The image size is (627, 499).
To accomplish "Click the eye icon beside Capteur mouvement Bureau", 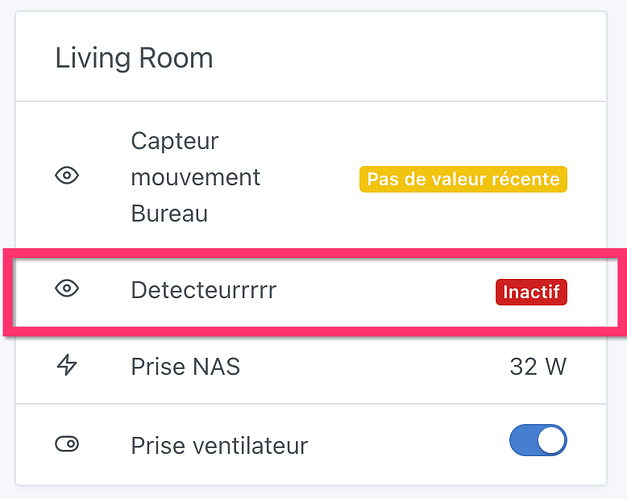I will tap(67, 176).
